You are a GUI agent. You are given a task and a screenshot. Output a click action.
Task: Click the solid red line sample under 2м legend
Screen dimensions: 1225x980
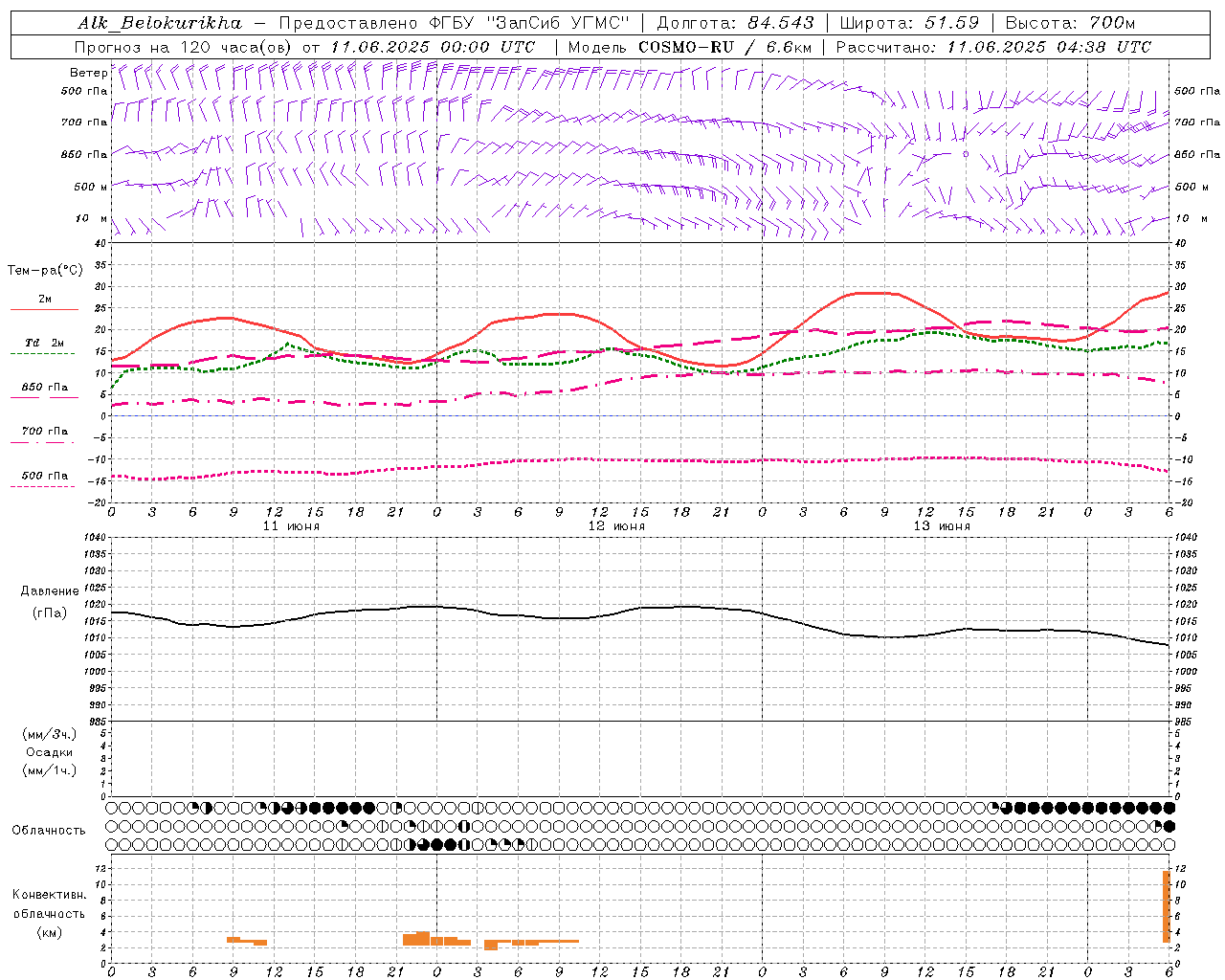tap(44, 309)
